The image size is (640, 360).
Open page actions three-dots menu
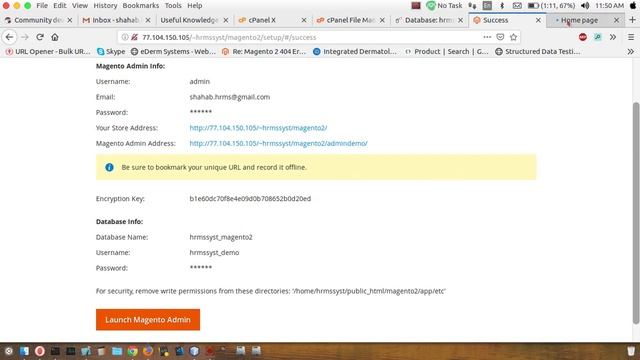pyautogui.click(x=487, y=37)
